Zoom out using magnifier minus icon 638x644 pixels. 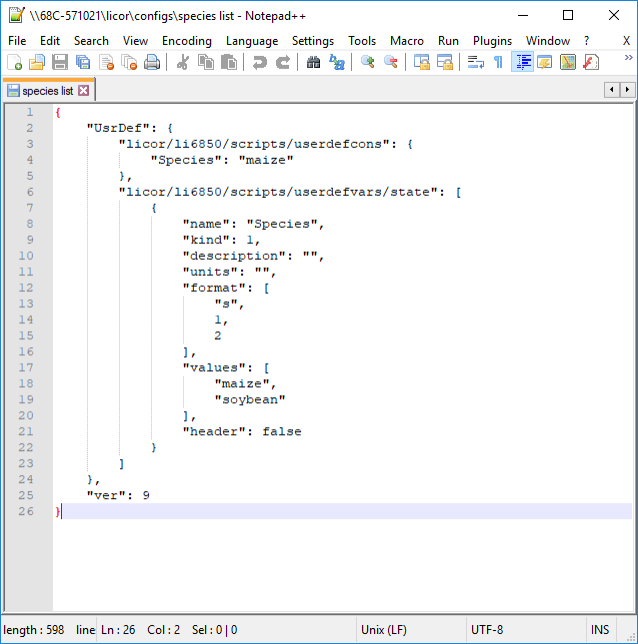391,62
